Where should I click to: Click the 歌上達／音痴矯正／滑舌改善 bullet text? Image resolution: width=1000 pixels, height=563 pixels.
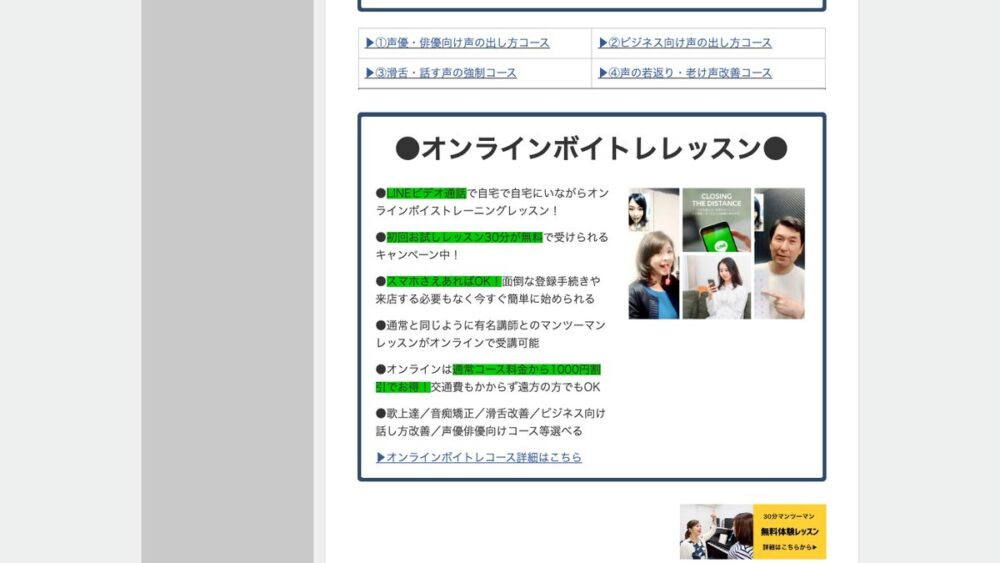pyautogui.click(x=490, y=422)
